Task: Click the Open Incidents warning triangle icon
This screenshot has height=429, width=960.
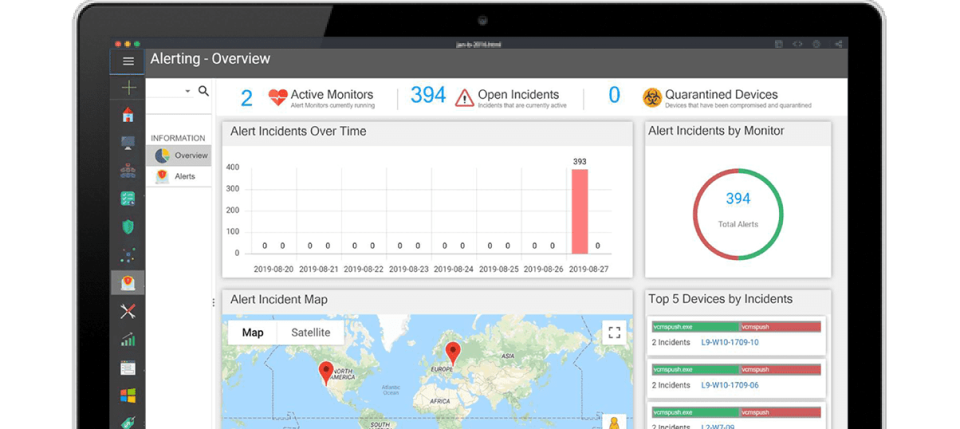Action: (465, 97)
